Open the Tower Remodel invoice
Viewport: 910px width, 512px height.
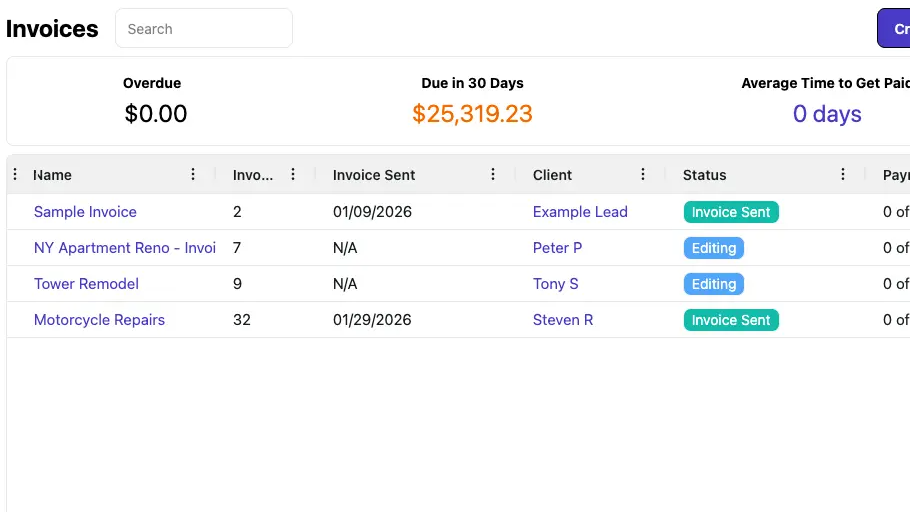click(x=86, y=284)
